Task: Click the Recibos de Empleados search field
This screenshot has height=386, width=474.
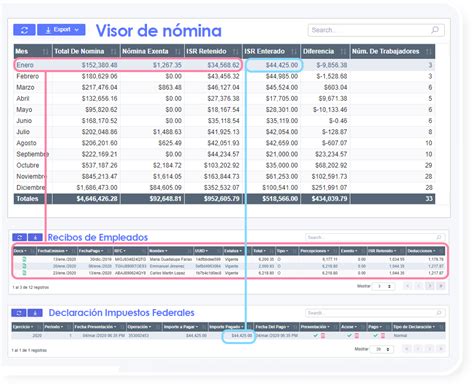Action: tap(375, 237)
